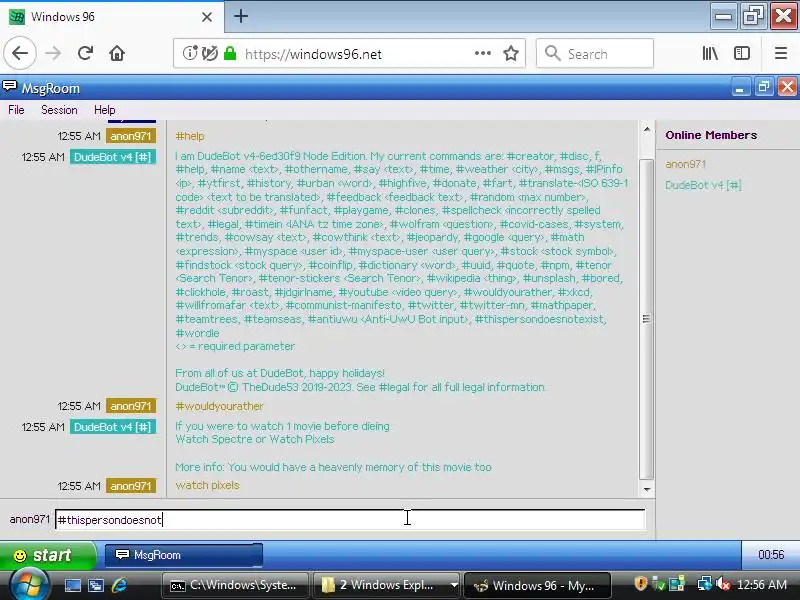This screenshot has width=800, height=600.
Task: Switch to Windows 96 - My... taskbar button
Action: coord(538,585)
